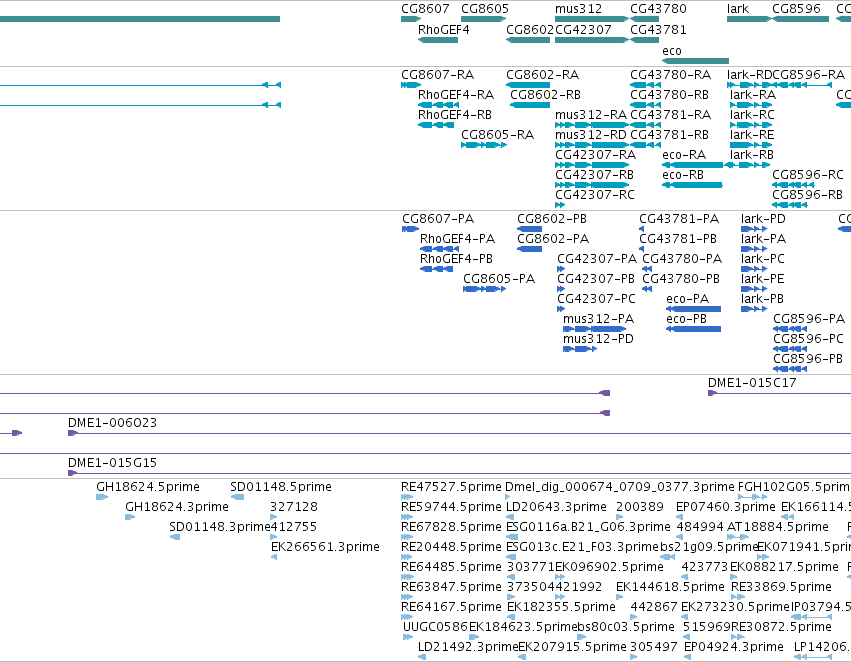Screen dimensions: 851x662
Task: Open the LD20643.3prime EST label
Action: [556, 507]
